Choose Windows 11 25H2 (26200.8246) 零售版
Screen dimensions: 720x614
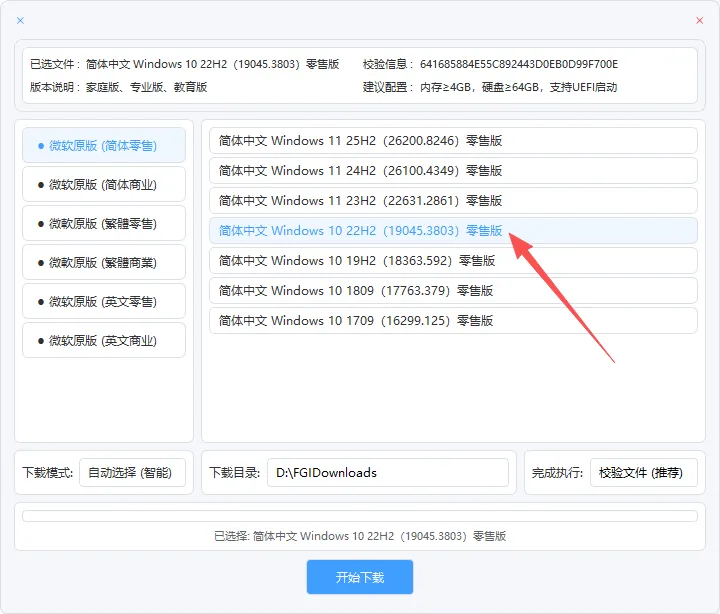tap(453, 141)
